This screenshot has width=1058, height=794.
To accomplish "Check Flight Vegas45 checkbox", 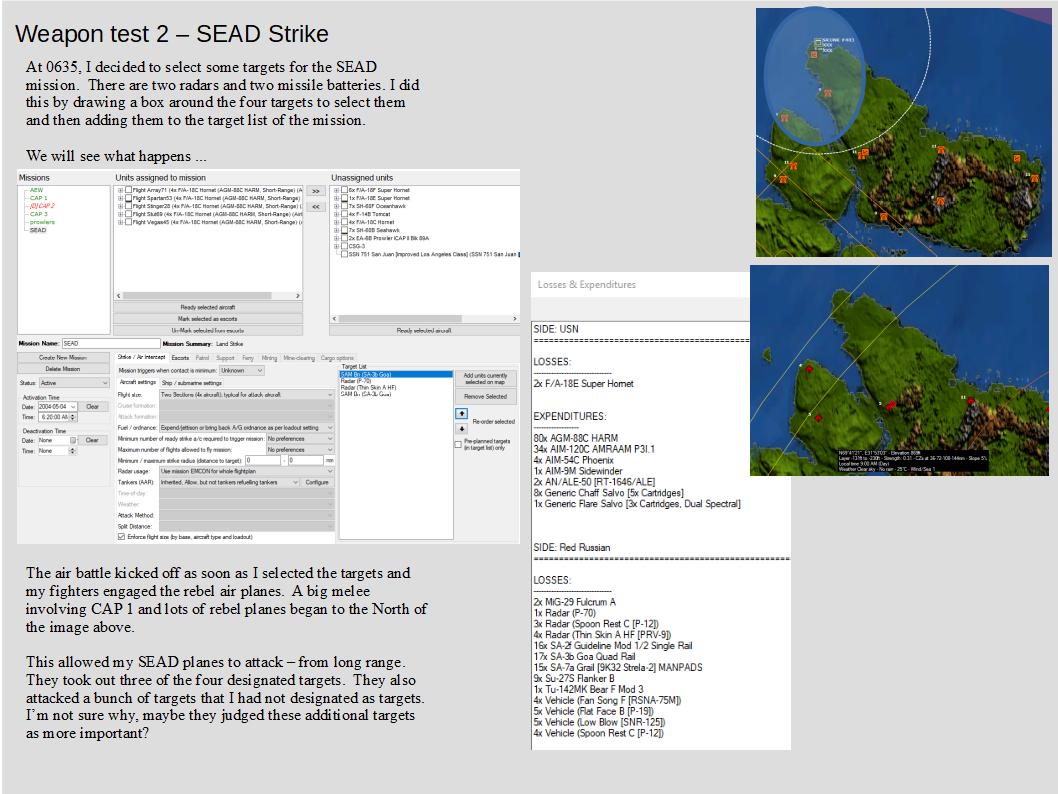I will click(x=128, y=221).
